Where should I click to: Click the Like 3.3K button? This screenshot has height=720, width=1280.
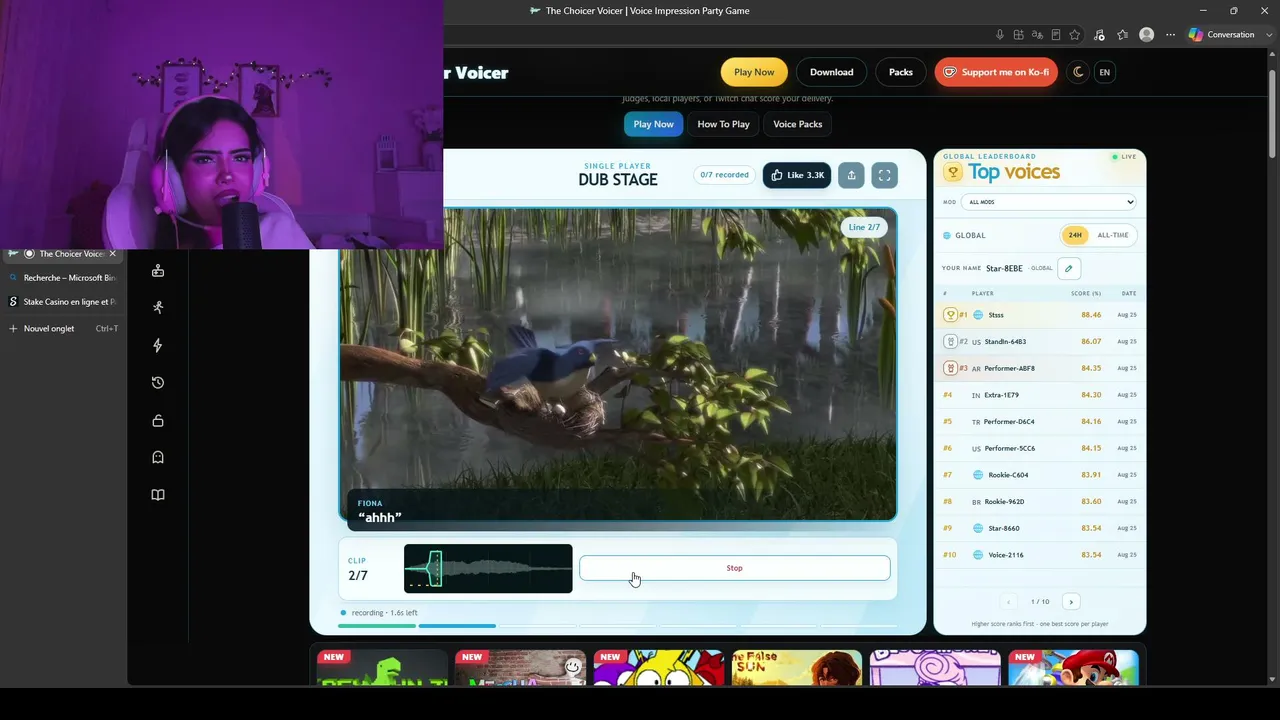click(797, 175)
